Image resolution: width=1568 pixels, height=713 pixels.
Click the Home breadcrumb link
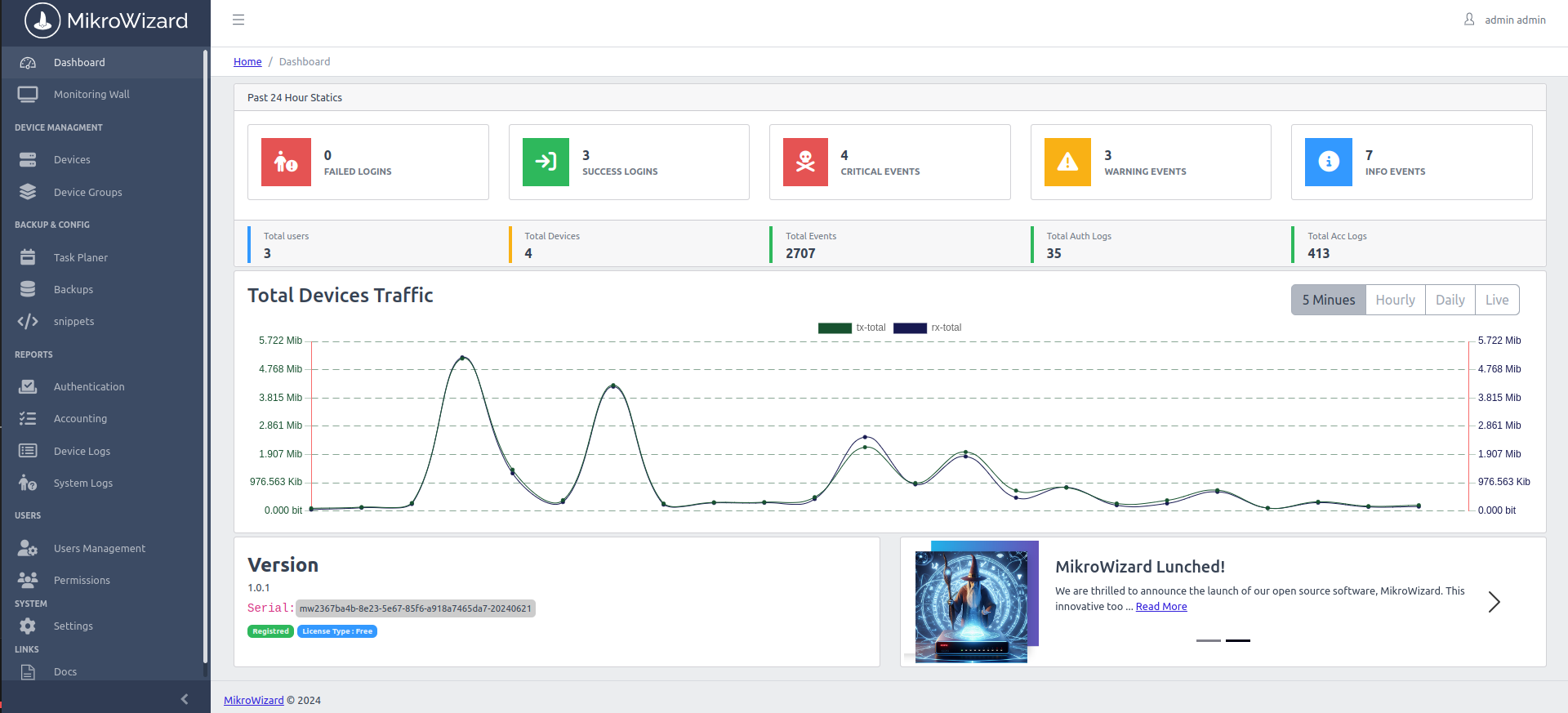coord(247,62)
